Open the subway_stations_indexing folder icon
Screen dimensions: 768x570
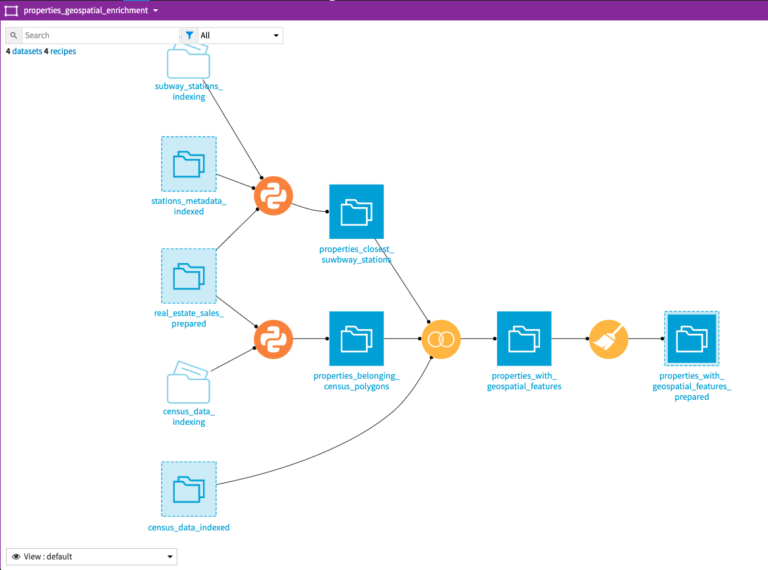(189, 62)
